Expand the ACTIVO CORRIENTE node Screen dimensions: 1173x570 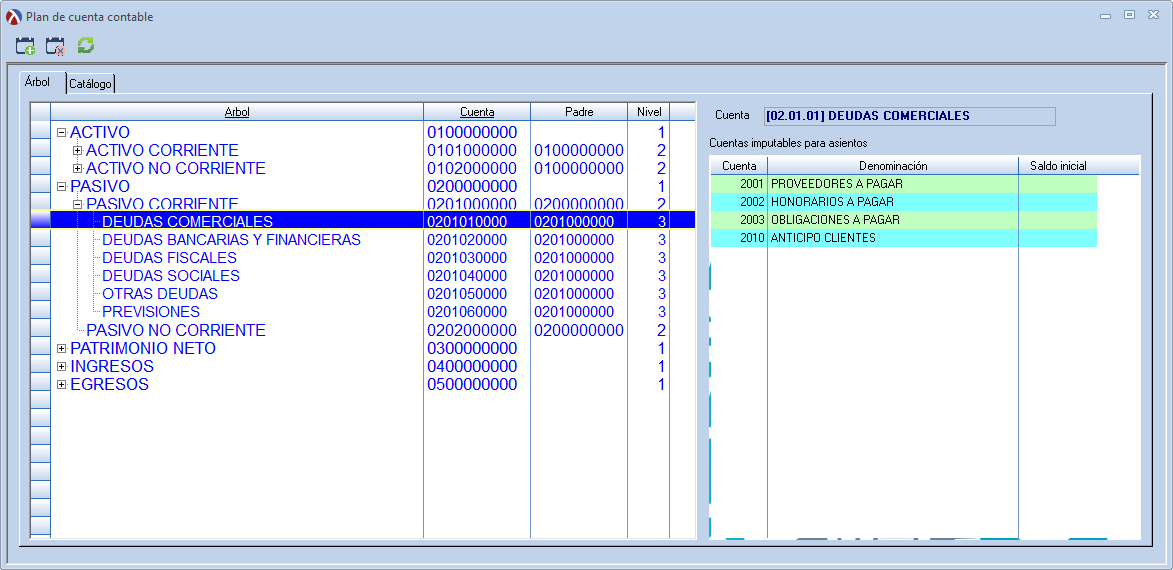tap(77, 150)
